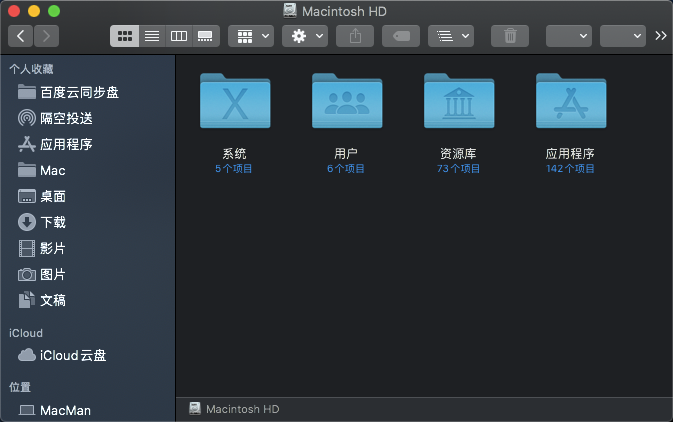The width and height of the screenshot is (673, 422).
Task: Open the gear action menu
Action: pos(305,36)
